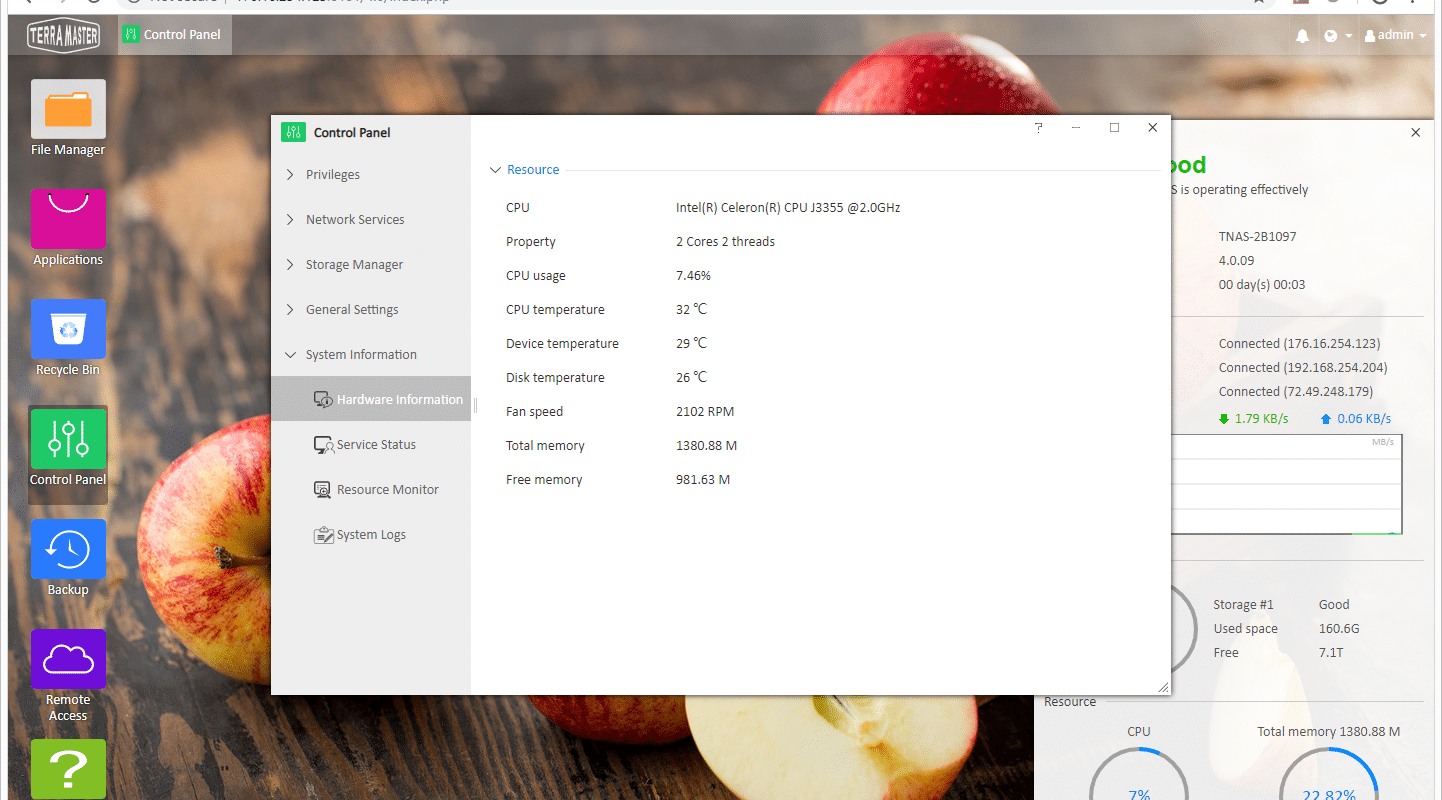Click 'Connected (72.49.248.179)' in the widget
Screen dimensions: 1442x800
pyautogui.click(x=1296, y=392)
